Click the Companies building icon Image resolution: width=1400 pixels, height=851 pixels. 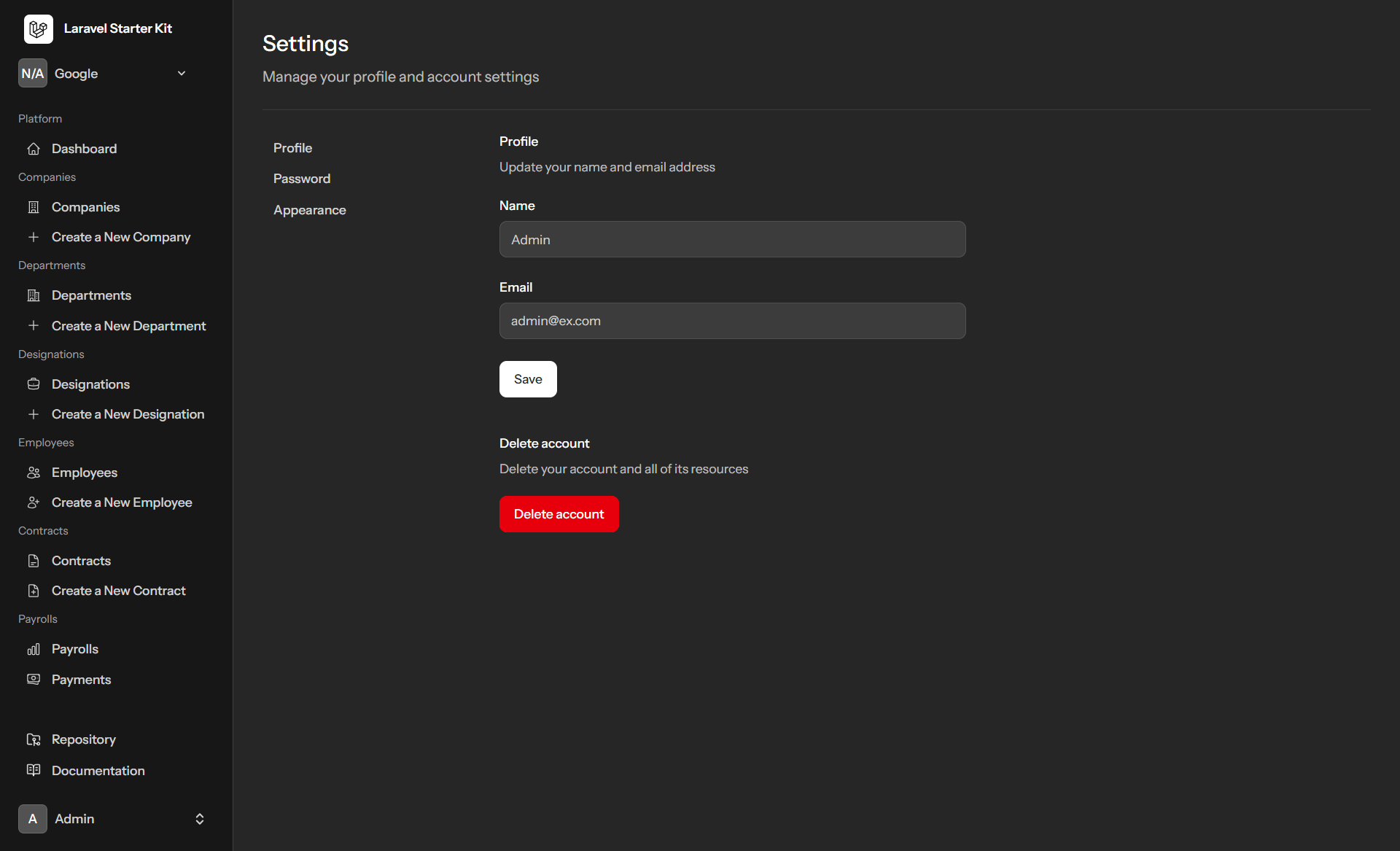pyautogui.click(x=34, y=207)
